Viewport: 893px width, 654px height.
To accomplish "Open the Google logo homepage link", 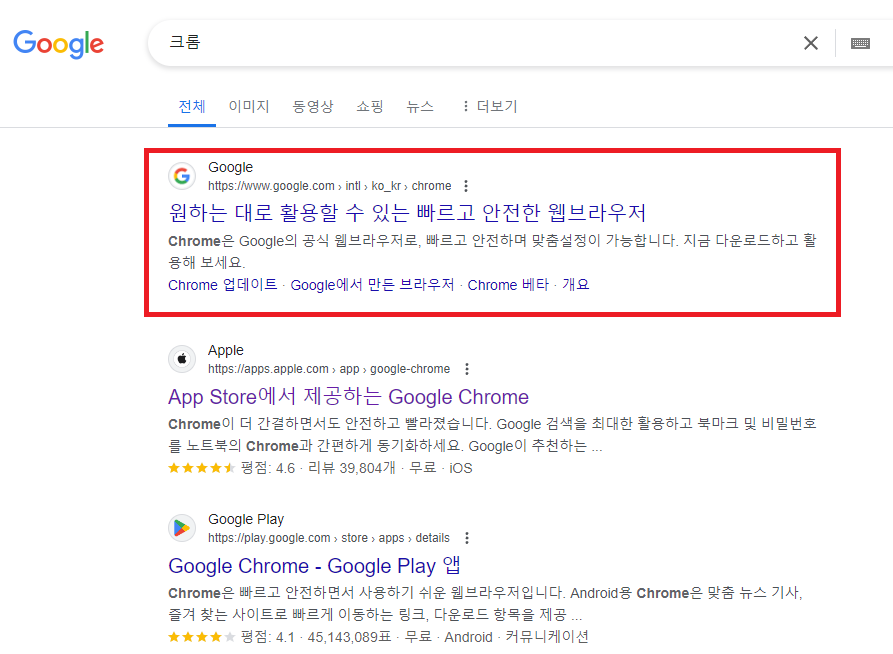I will click(x=59, y=44).
